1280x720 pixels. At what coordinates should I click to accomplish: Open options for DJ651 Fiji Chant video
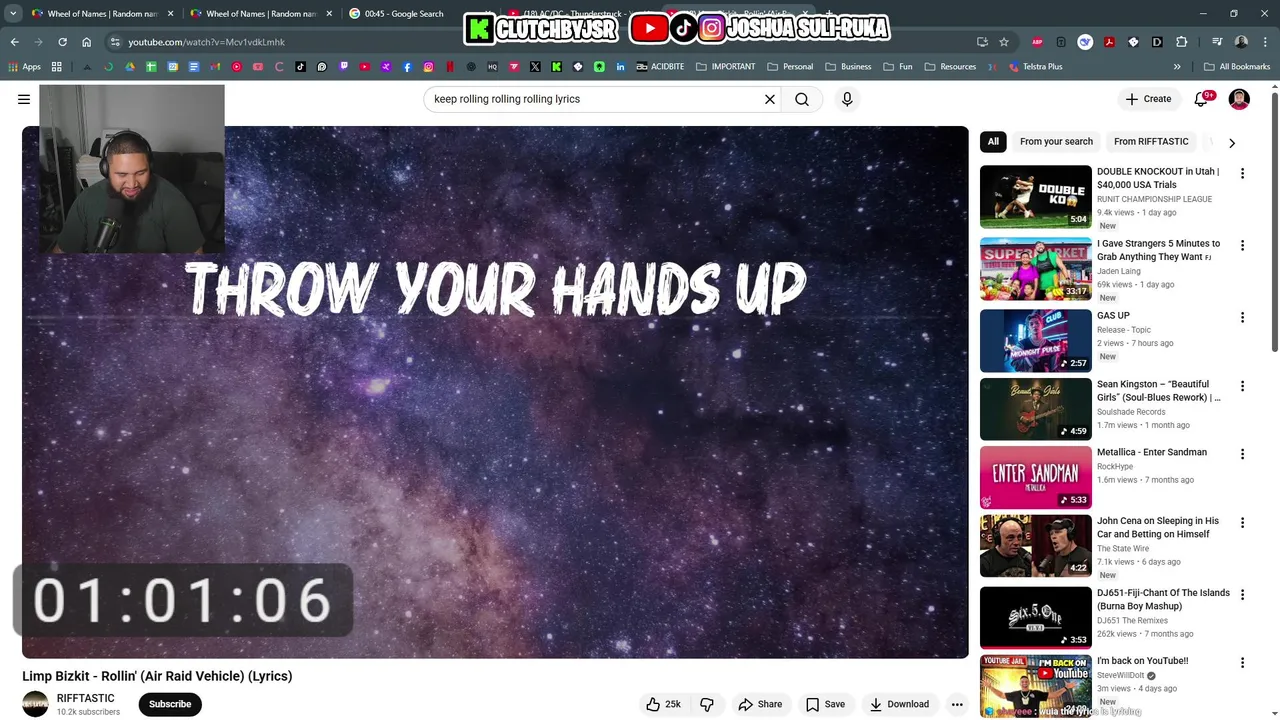(1242, 594)
